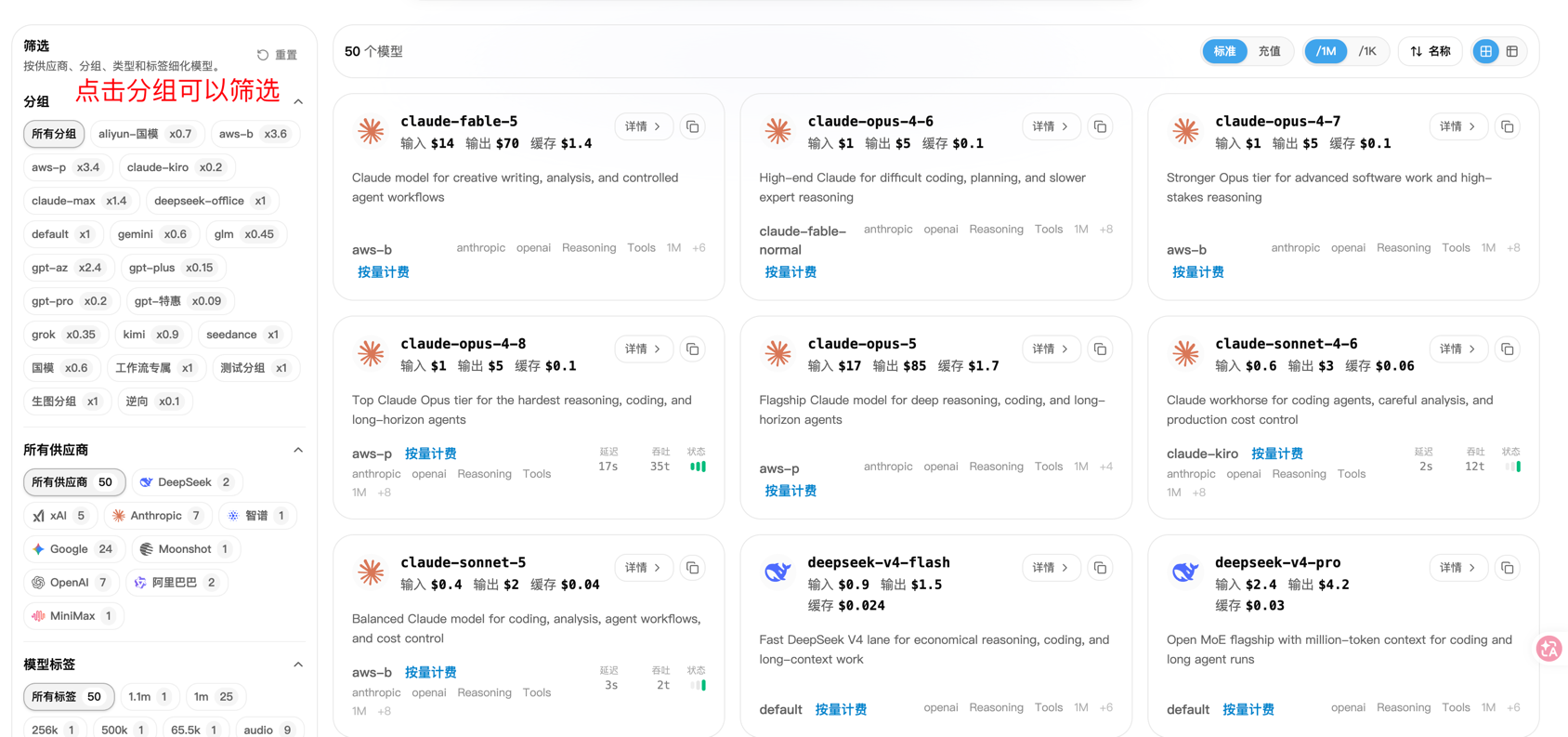The height and width of the screenshot is (737, 1568).
Task: Click the deepseek-v4-flash whale logo
Action: [x=777, y=572]
